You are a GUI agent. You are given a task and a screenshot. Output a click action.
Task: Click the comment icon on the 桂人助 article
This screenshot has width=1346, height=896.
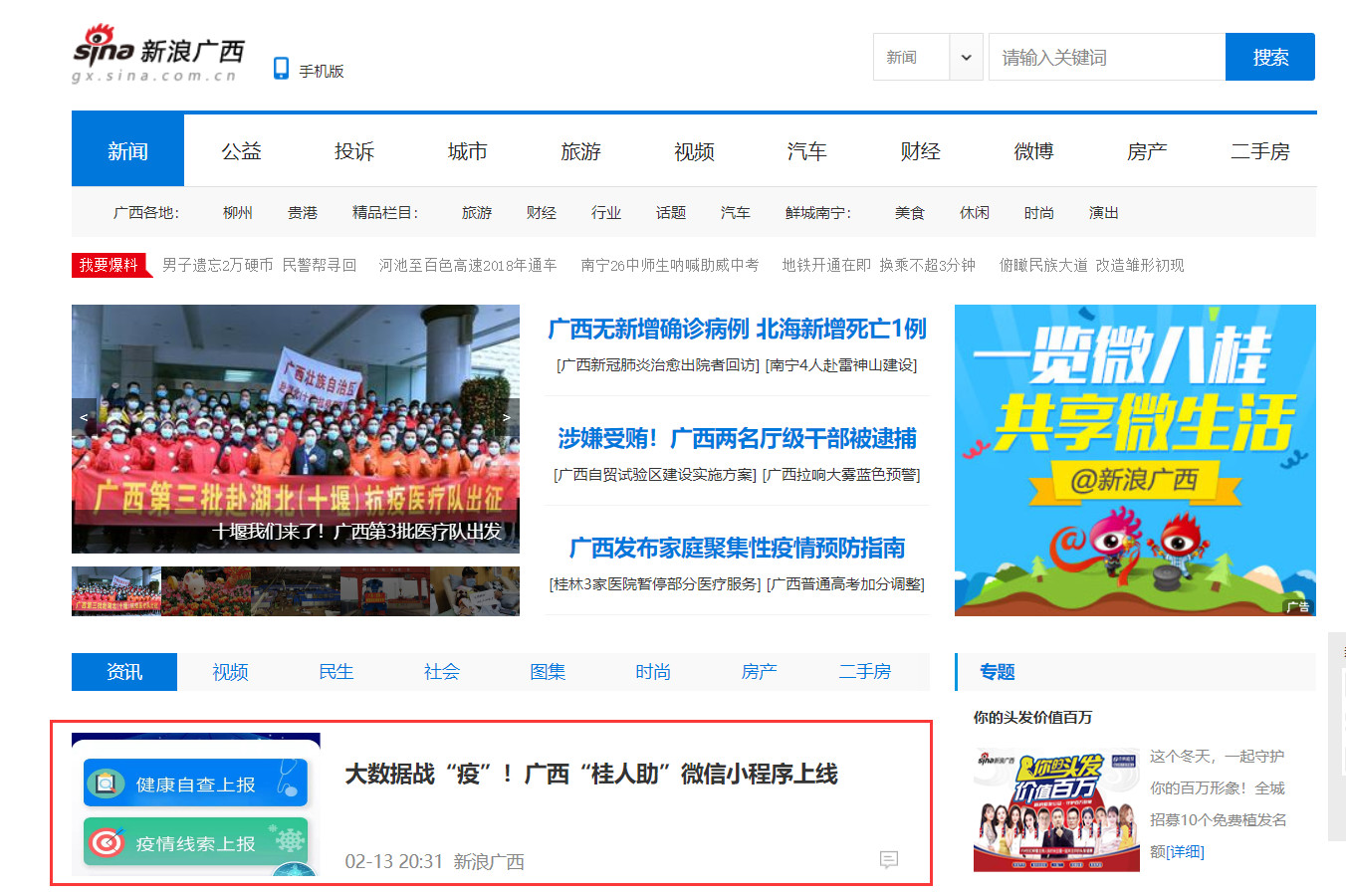click(889, 859)
